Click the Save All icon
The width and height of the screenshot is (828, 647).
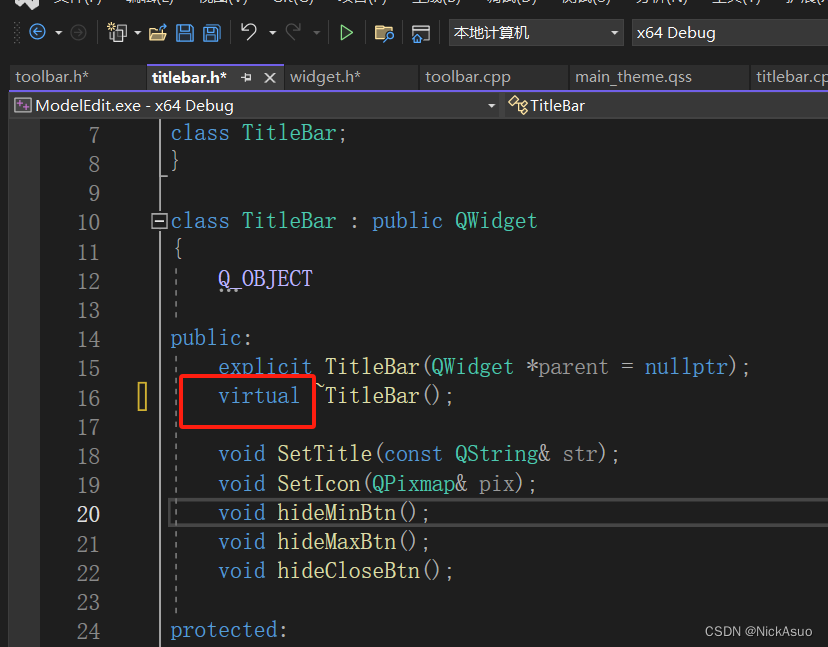pos(210,32)
